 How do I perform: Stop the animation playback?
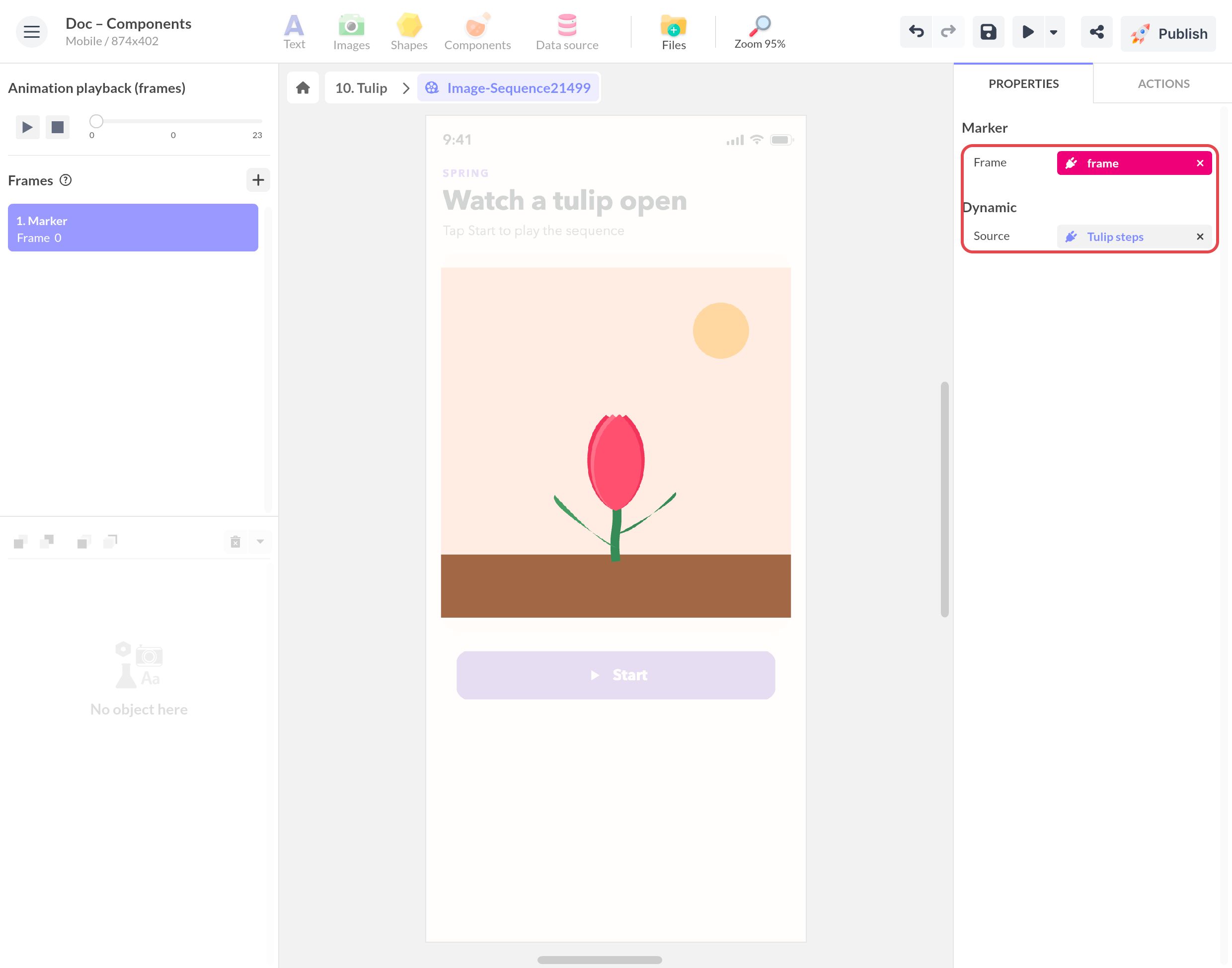pos(57,127)
